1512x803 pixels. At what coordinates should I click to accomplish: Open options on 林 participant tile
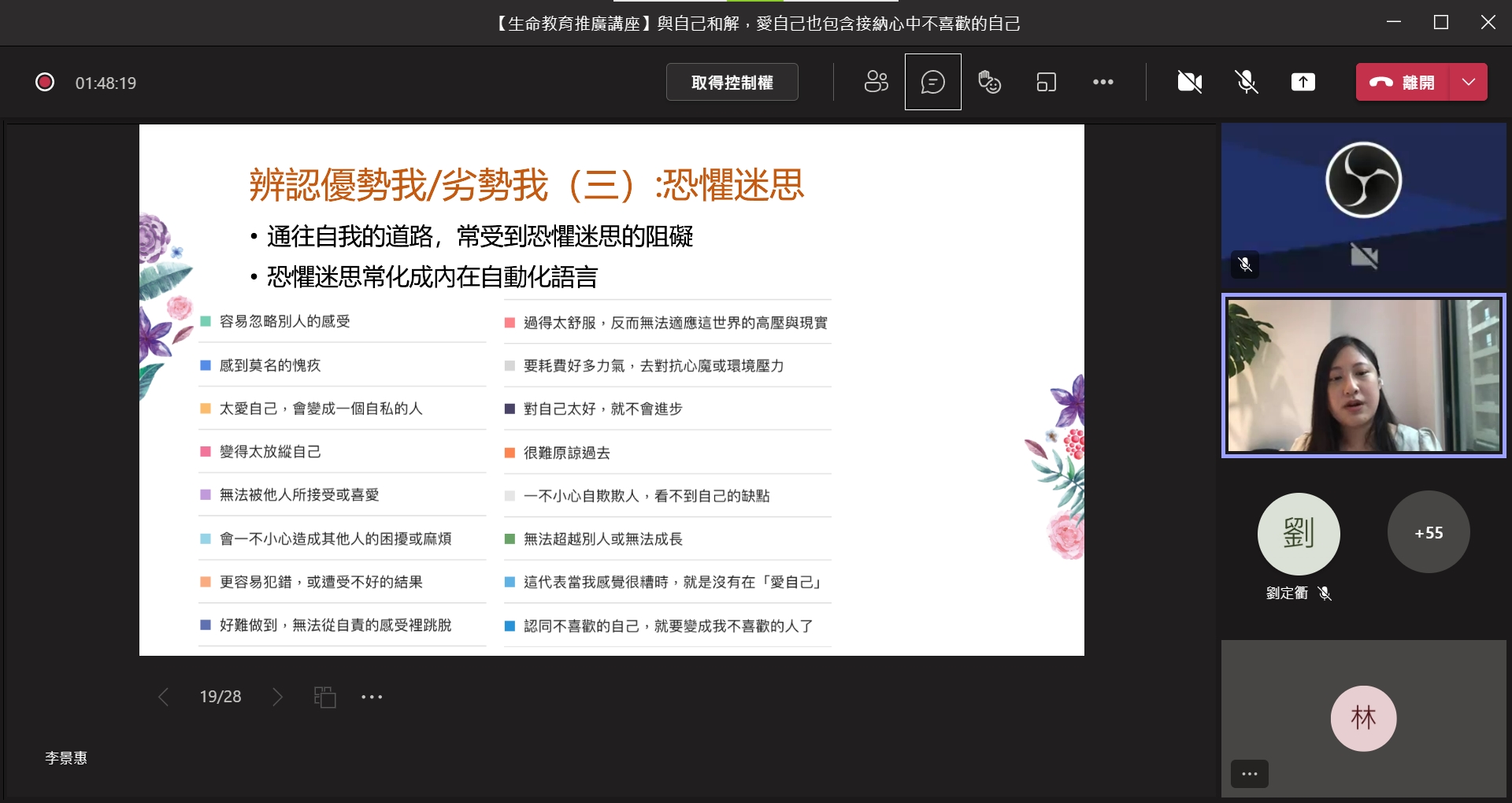1250,774
